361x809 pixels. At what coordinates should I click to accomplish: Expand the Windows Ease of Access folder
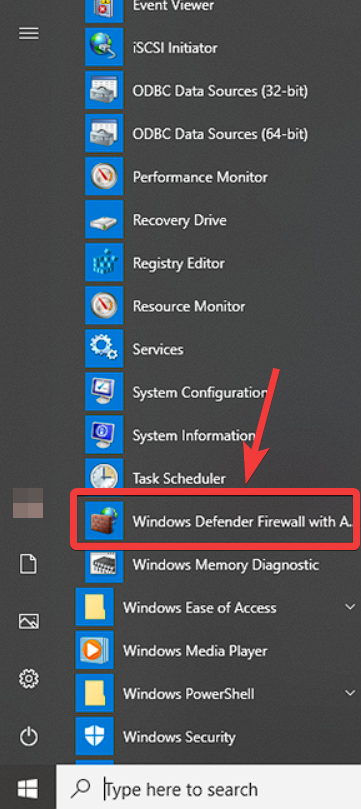(350, 607)
